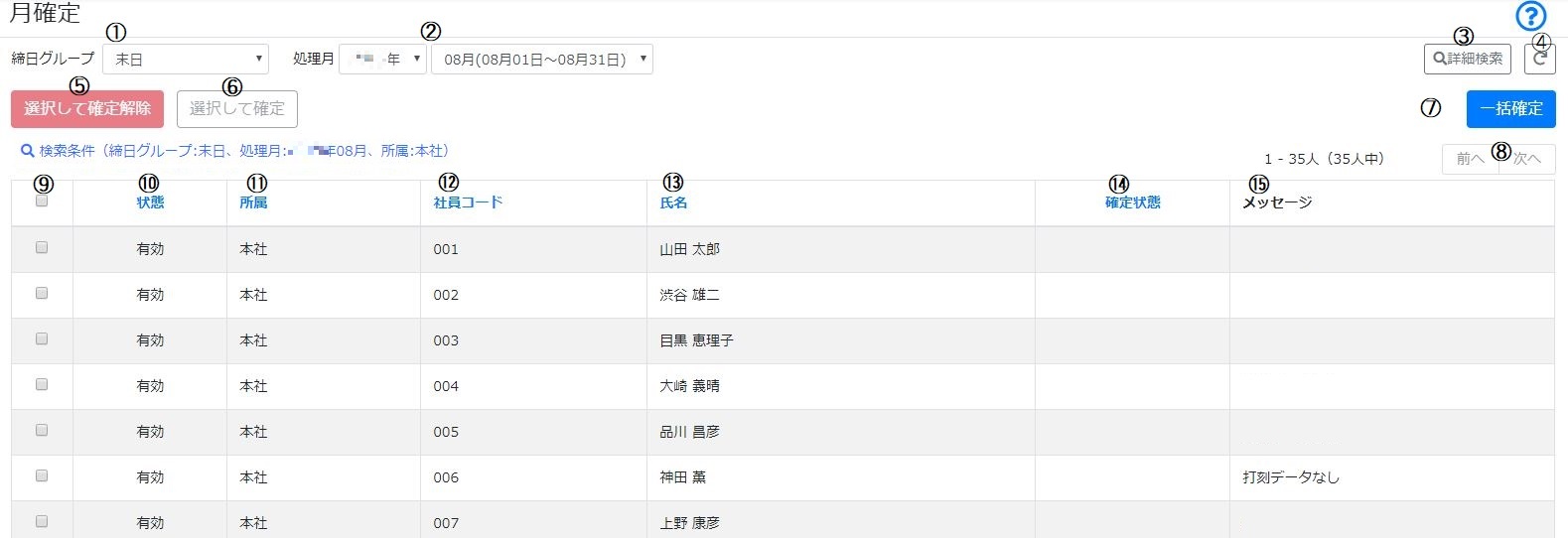Sort by 所属 column header
Image resolution: width=1568 pixels, height=538 pixels.
(253, 202)
